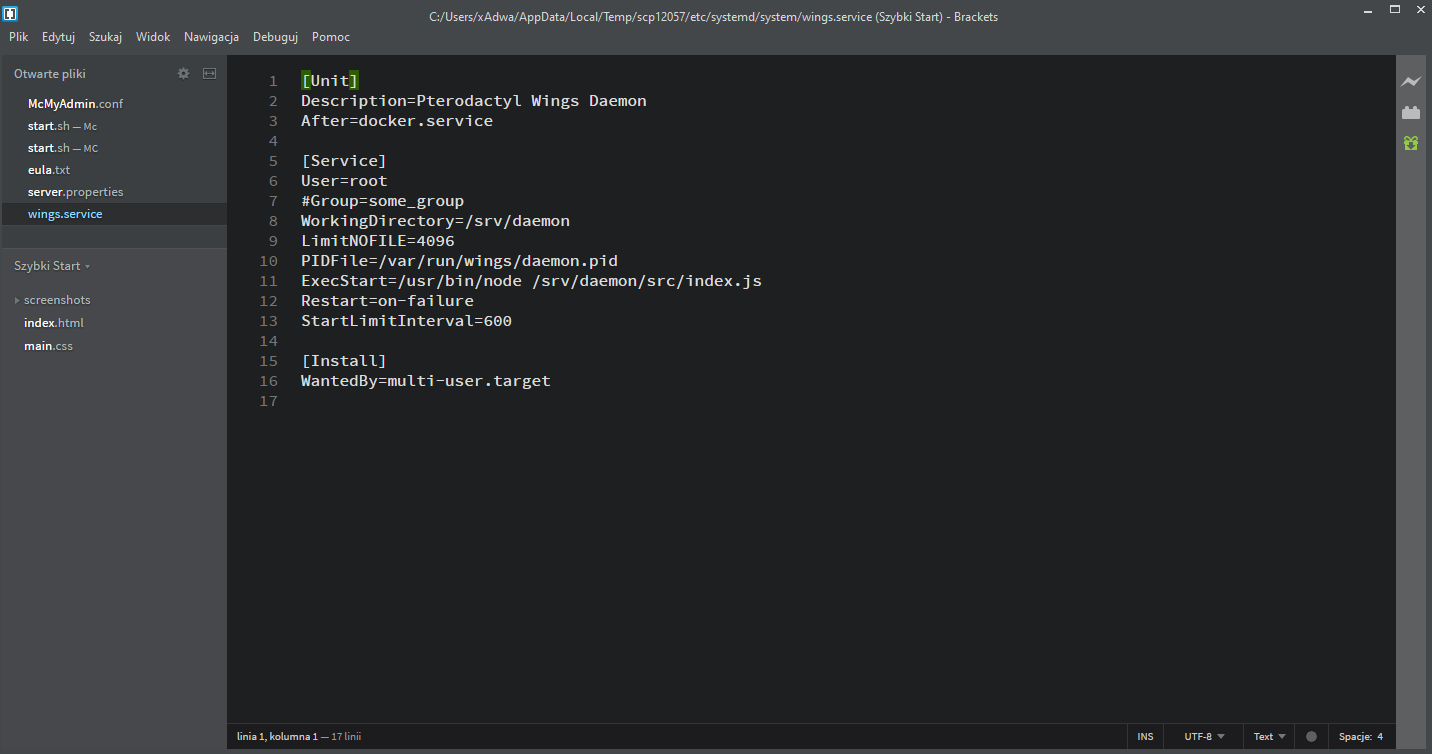Open the Nawigacja menu
The height and width of the screenshot is (754, 1432).
pyautogui.click(x=211, y=37)
